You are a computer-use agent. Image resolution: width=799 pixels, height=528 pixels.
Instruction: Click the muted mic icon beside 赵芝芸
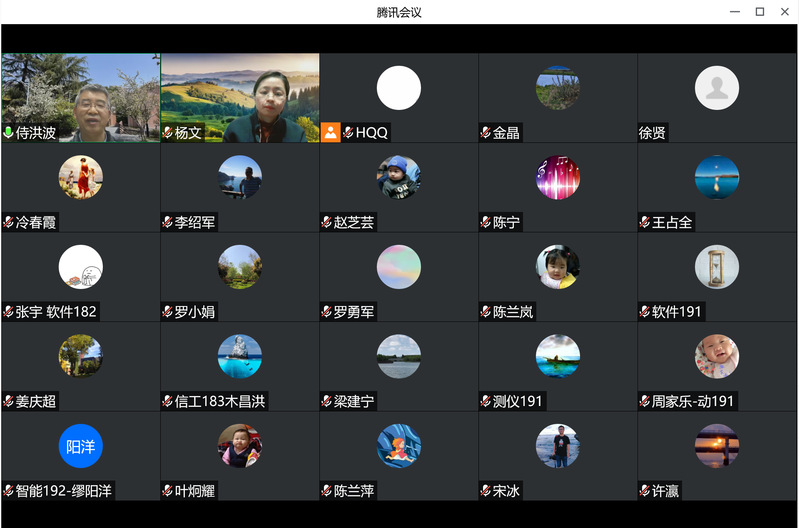pos(327,222)
